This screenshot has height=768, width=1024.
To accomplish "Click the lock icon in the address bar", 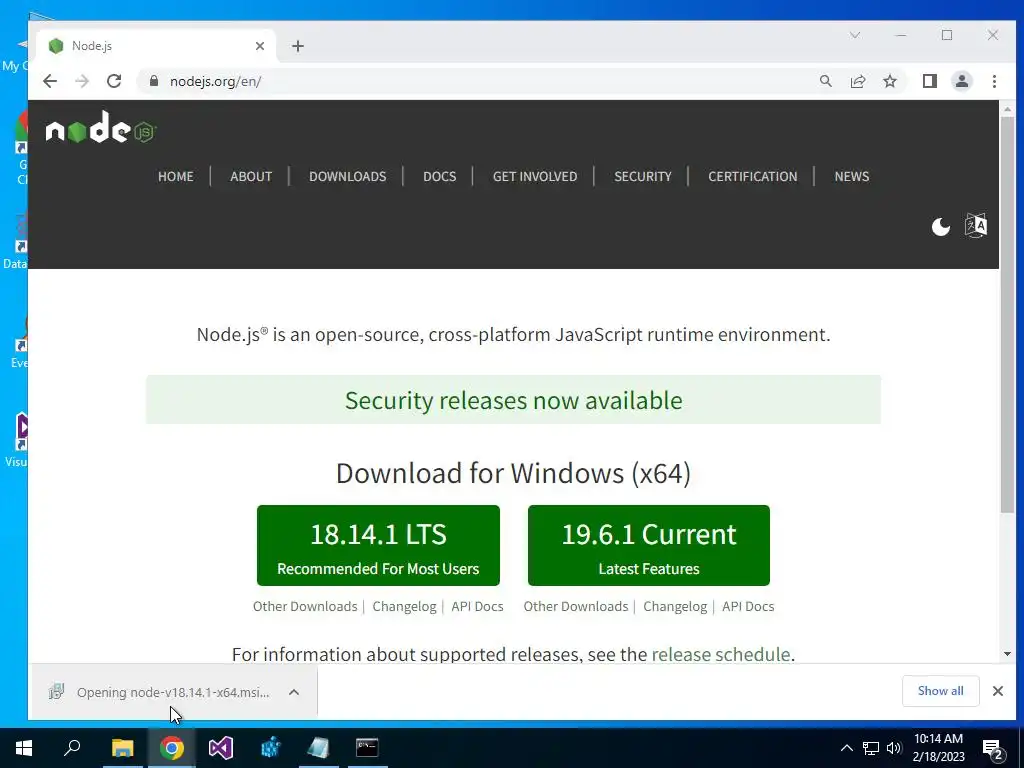I will pyautogui.click(x=153, y=81).
